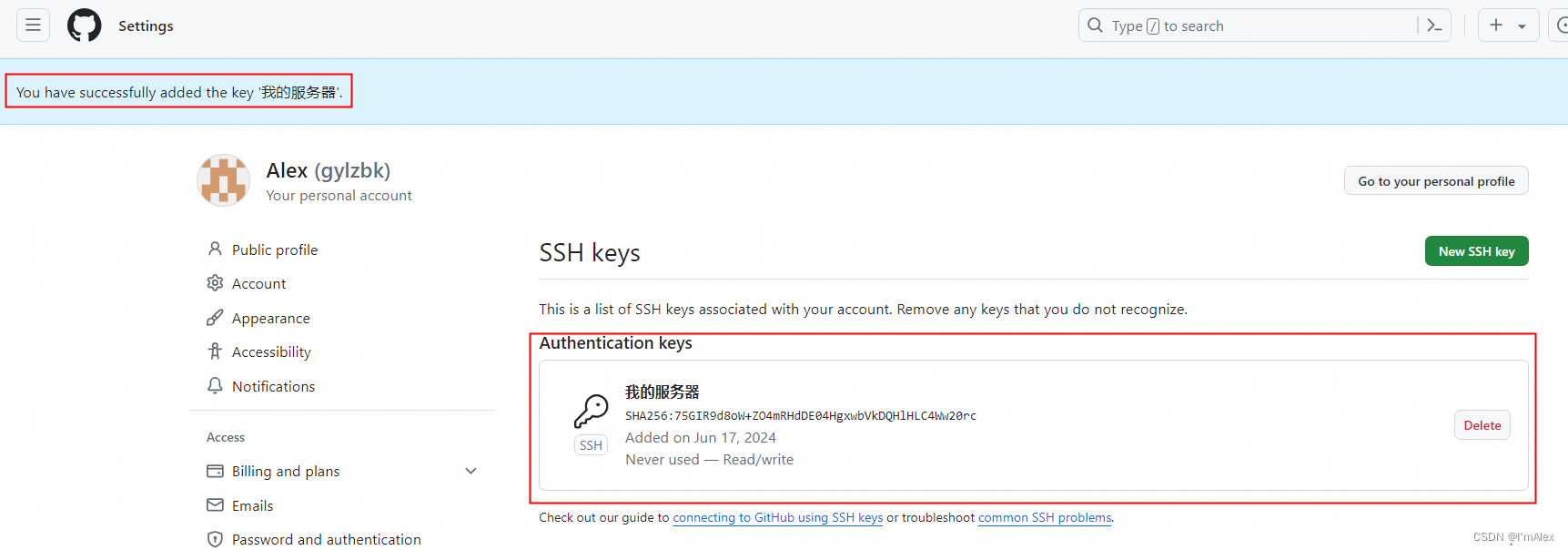This screenshot has height=550, width=1568.
Task: Open the create-new dropdown caret
Action: (1522, 26)
